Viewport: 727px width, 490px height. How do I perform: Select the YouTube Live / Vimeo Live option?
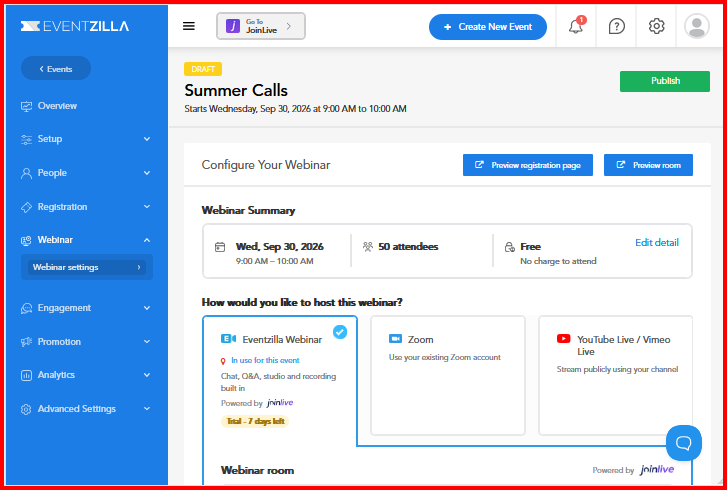click(x=615, y=375)
